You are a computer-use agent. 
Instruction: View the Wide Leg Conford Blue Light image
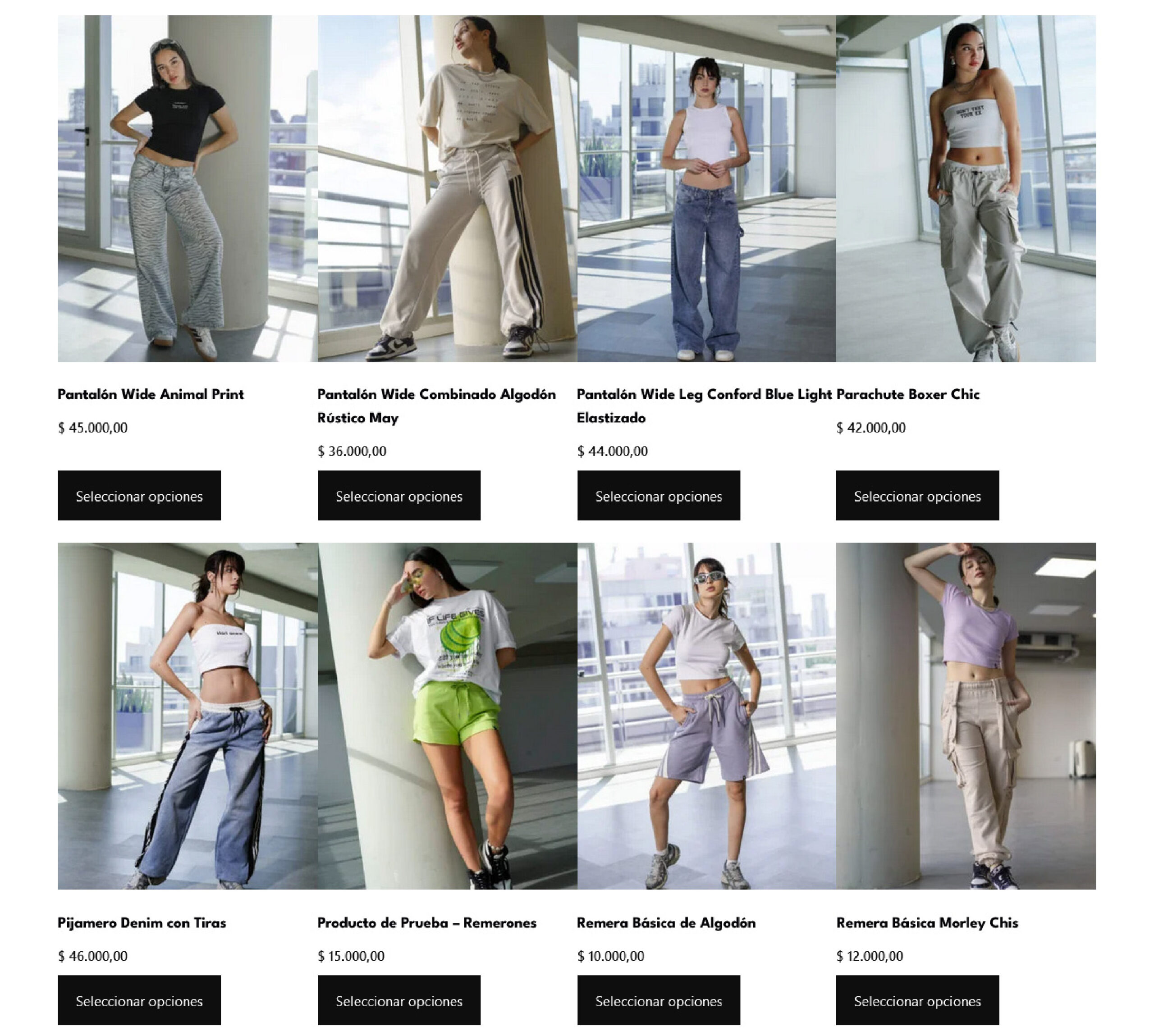coord(706,188)
